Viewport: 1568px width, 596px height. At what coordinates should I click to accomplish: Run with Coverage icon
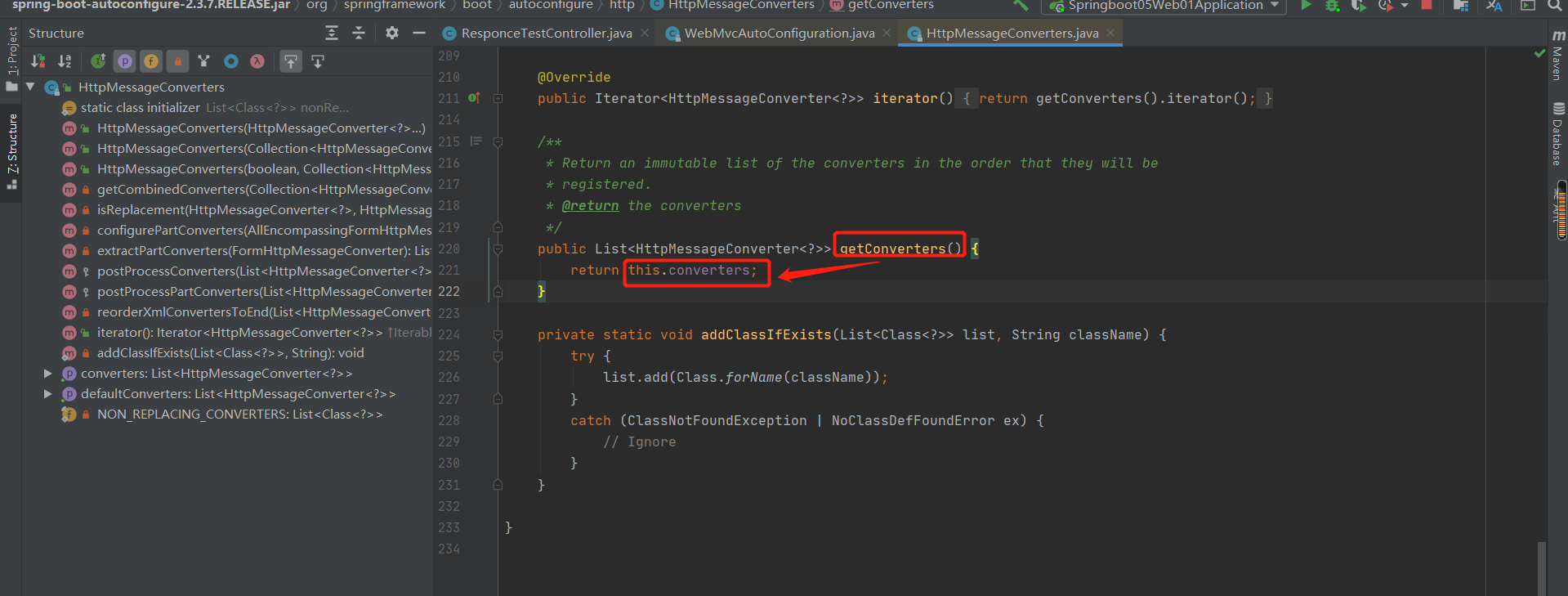pos(1358,5)
